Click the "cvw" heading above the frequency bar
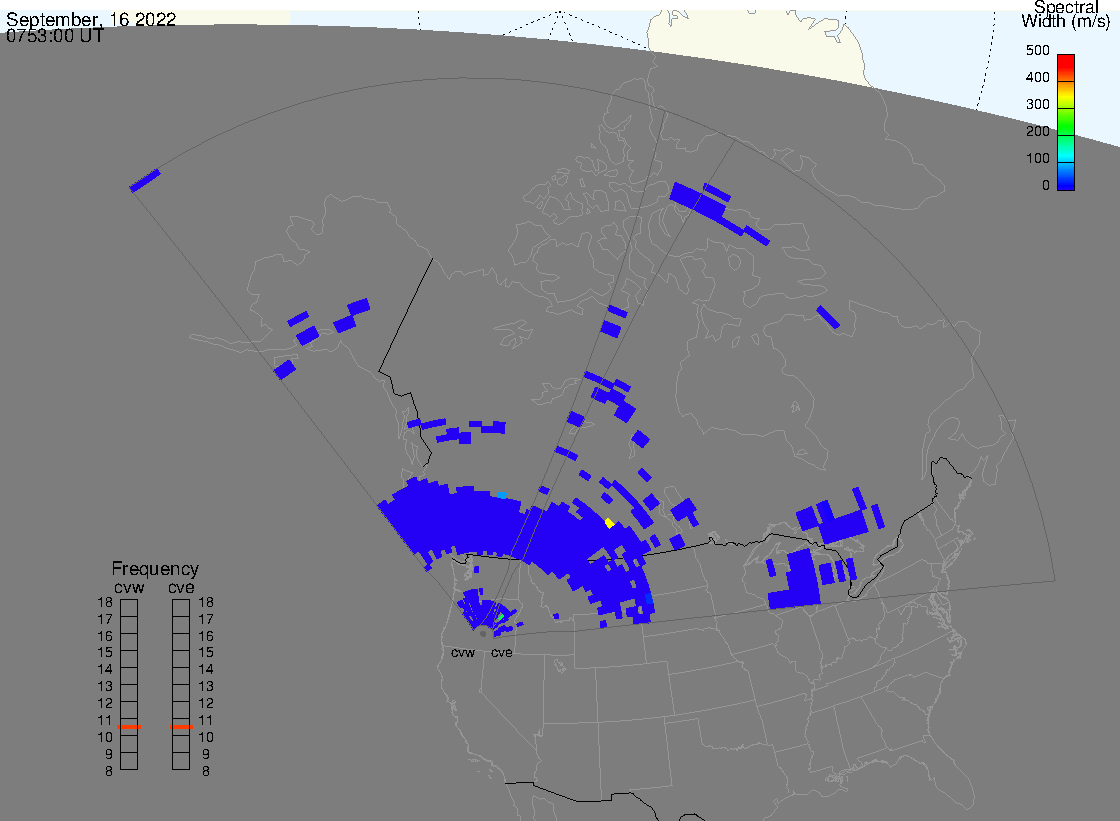The width and height of the screenshot is (1120, 821). coord(129,587)
